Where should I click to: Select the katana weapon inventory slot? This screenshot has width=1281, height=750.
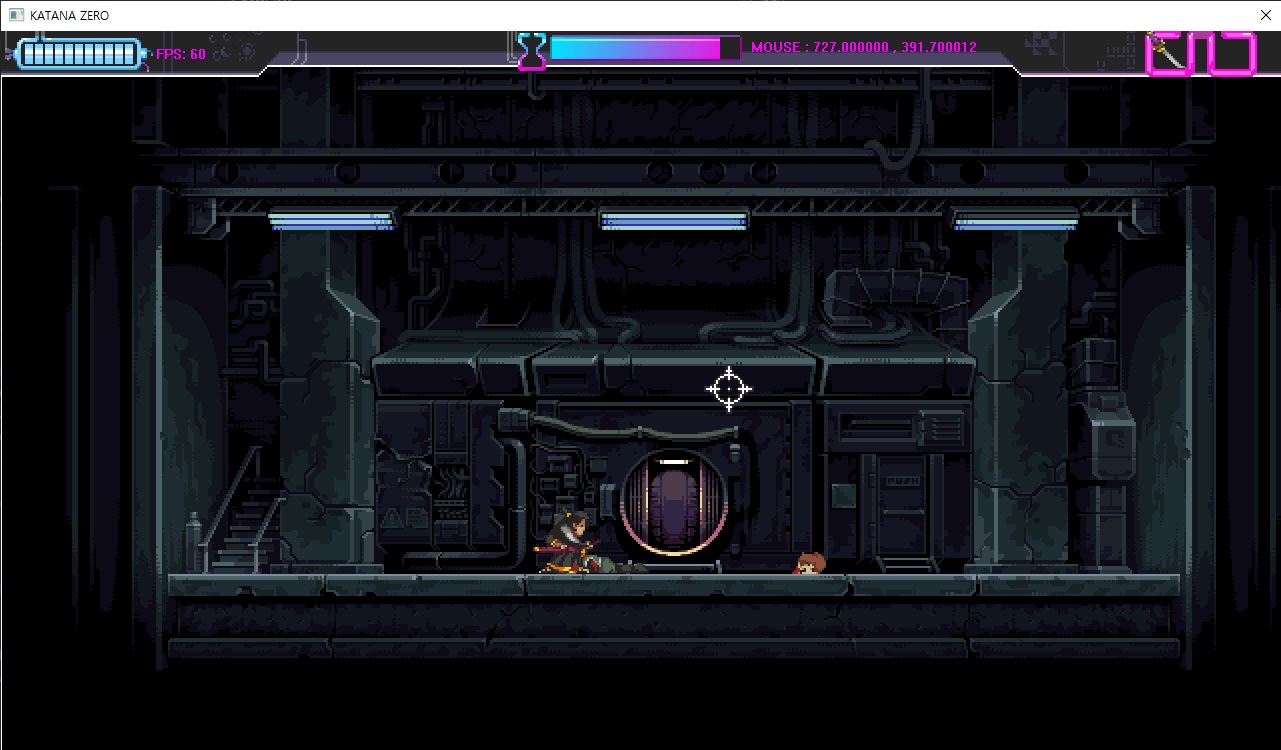[1170, 54]
